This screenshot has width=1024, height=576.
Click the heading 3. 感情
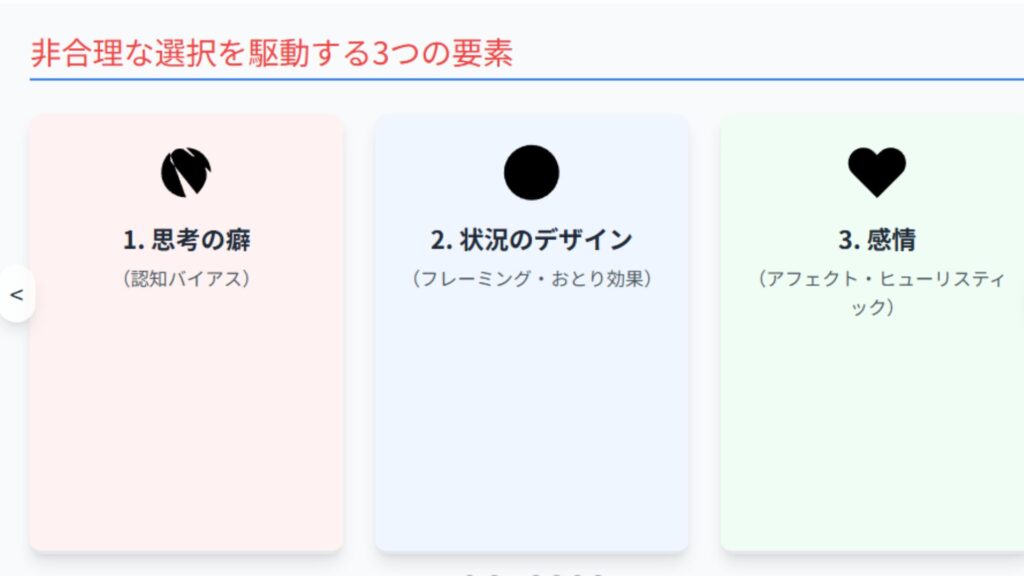877,240
